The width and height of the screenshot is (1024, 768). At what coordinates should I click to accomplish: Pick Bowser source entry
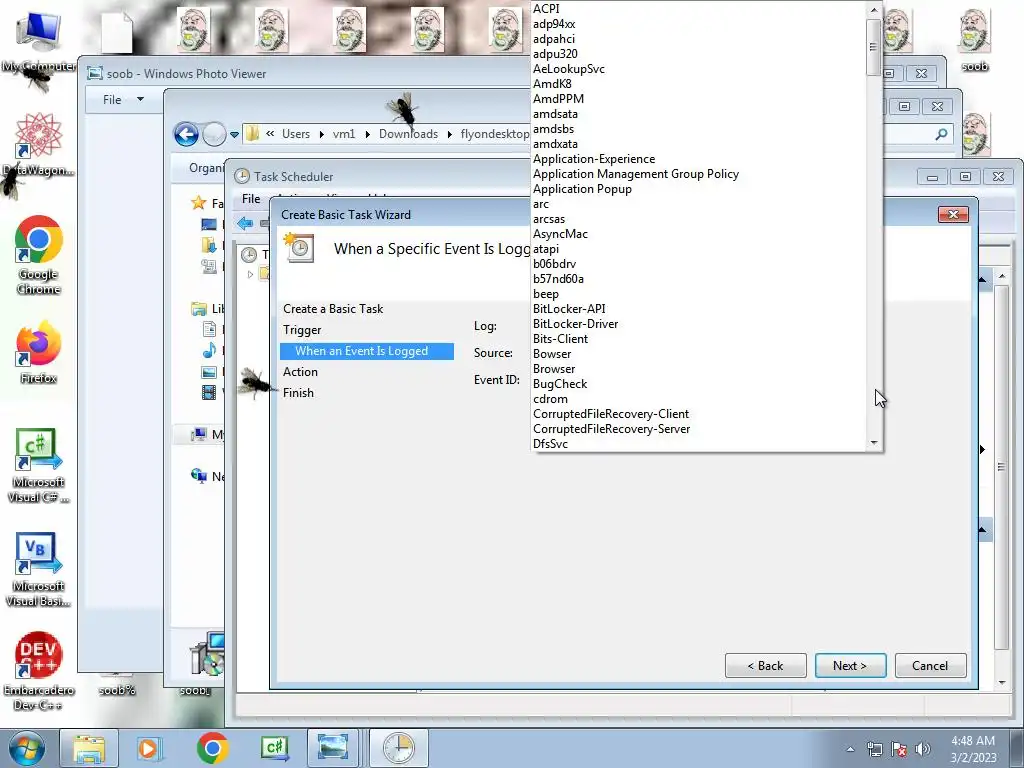click(x=552, y=354)
